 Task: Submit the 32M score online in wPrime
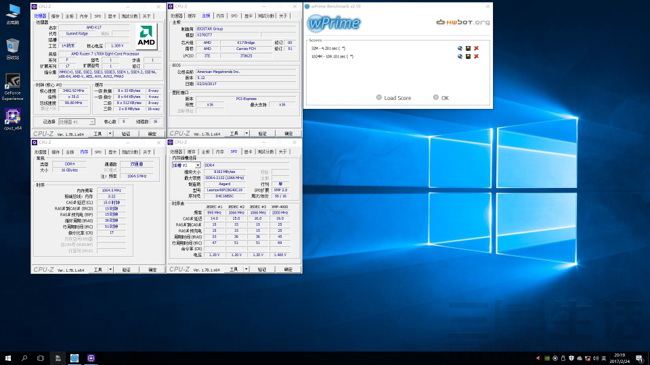point(460,48)
